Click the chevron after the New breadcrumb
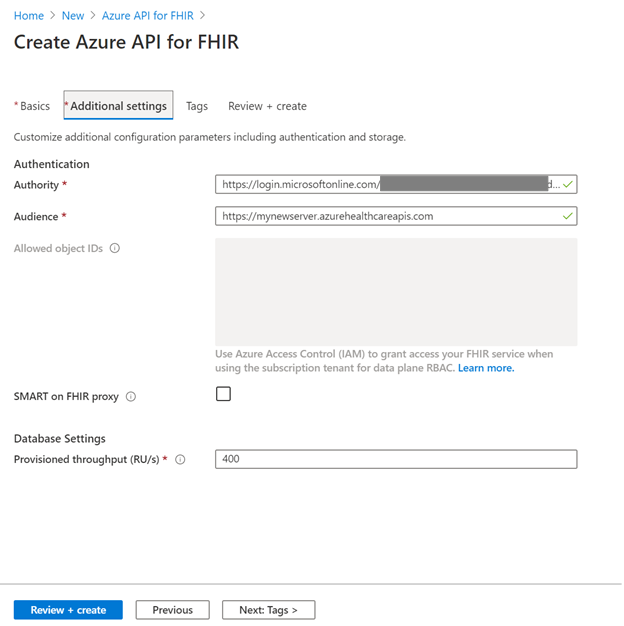Screen dimensions: 624x626 [93, 15]
